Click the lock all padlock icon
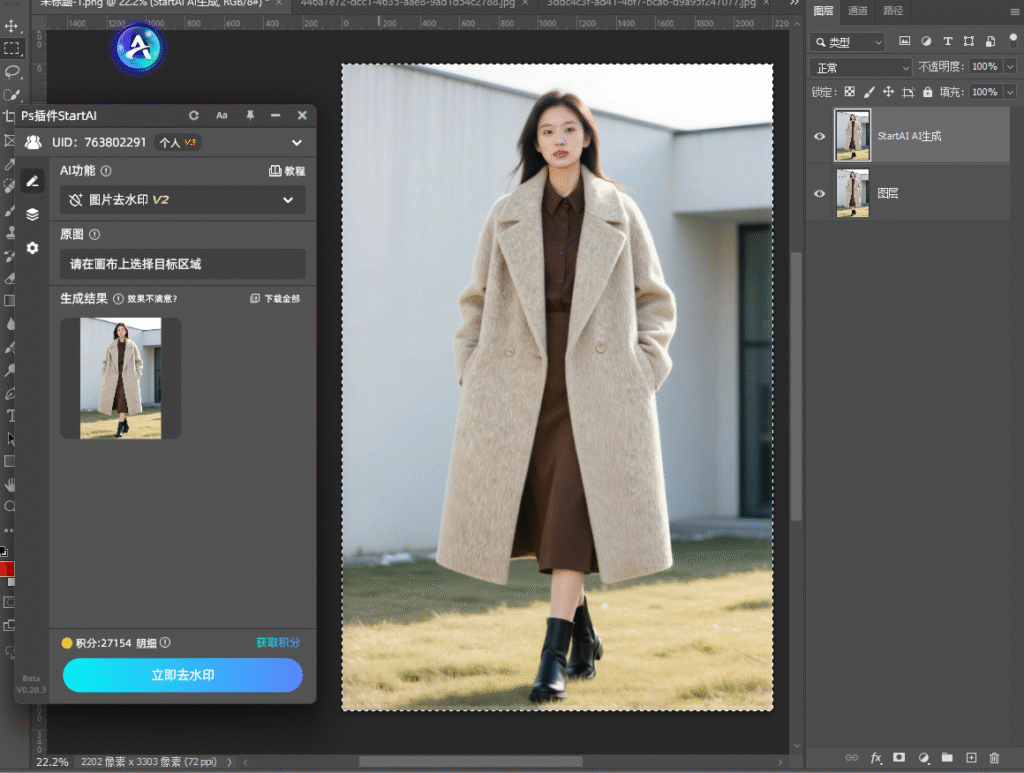Viewport: 1024px width, 773px height. click(x=927, y=92)
